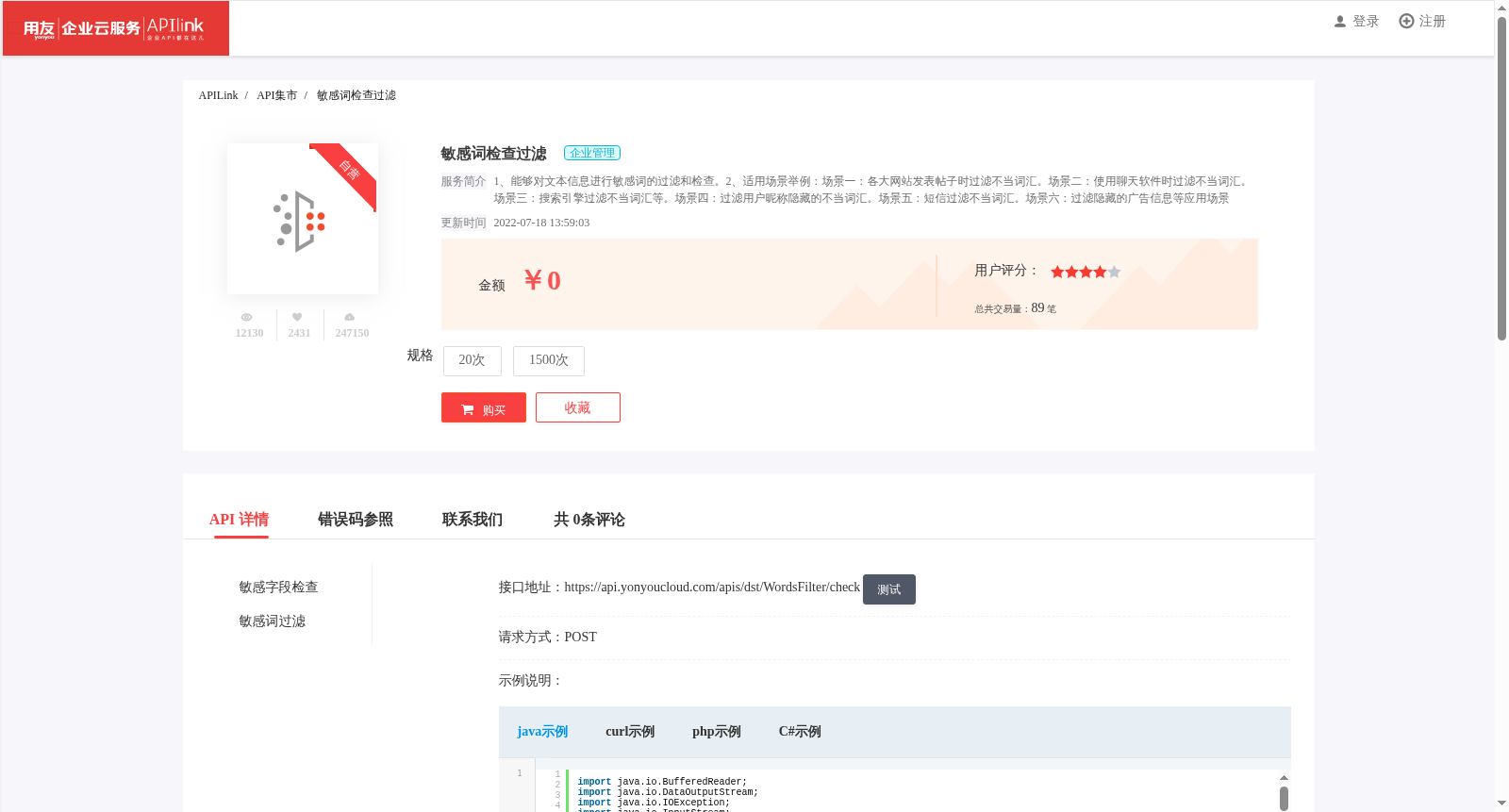Go to APILink breadcrumb link
The height and width of the screenshot is (812, 1509).
(x=218, y=95)
